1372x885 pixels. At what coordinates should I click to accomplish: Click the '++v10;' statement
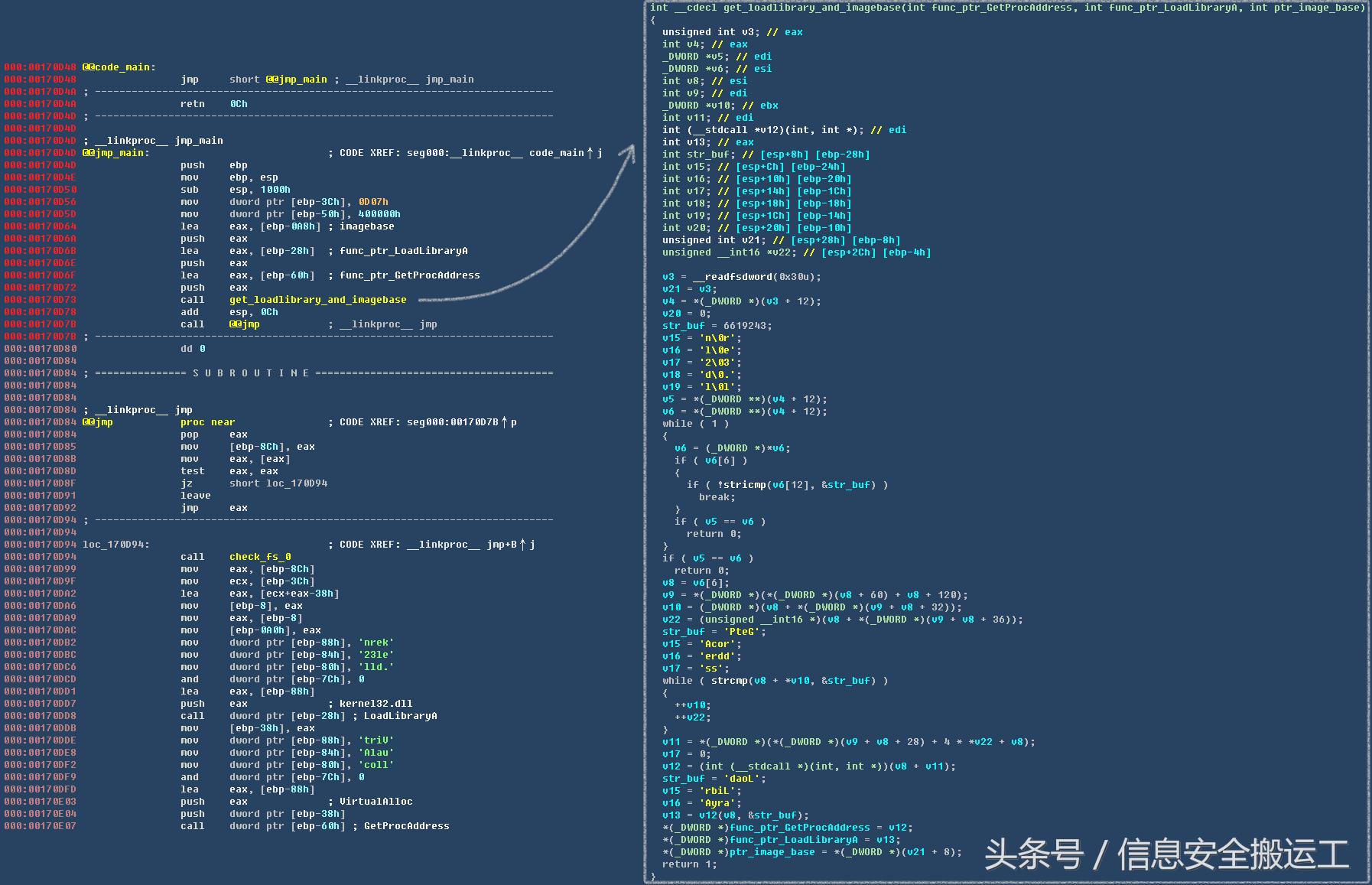coord(693,705)
